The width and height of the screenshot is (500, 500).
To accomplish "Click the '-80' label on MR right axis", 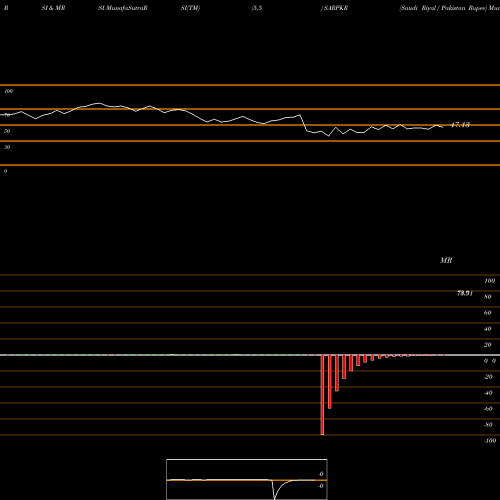I will tap(488, 425).
